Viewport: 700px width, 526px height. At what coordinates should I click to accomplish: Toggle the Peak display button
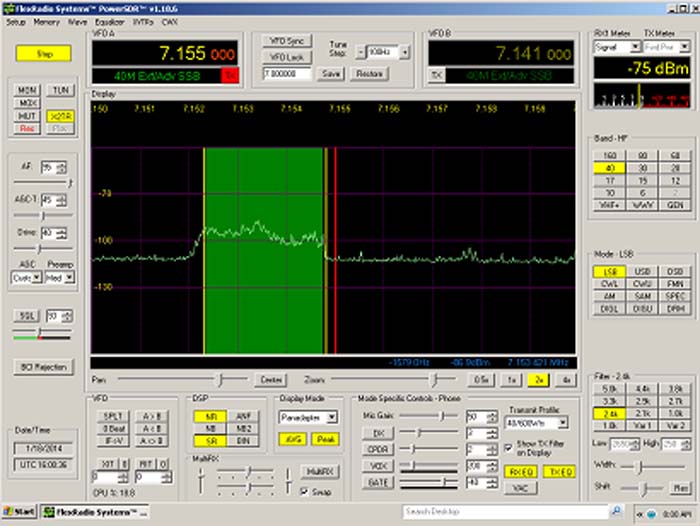tap(325, 439)
